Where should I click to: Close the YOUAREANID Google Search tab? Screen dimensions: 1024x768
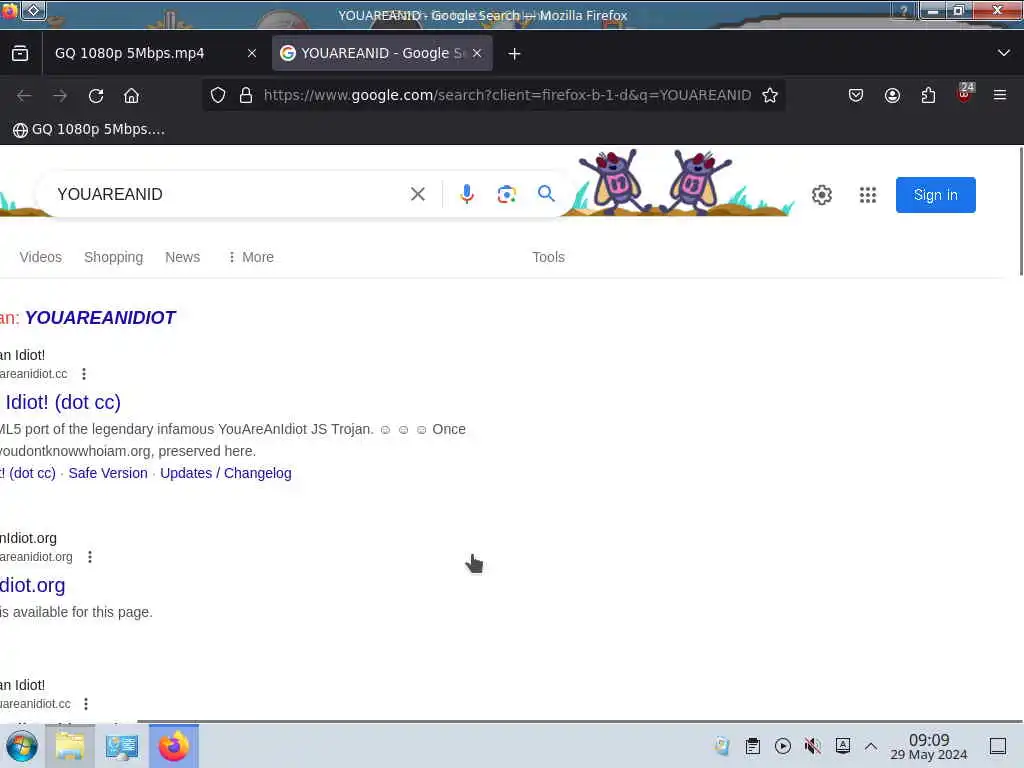click(x=477, y=54)
